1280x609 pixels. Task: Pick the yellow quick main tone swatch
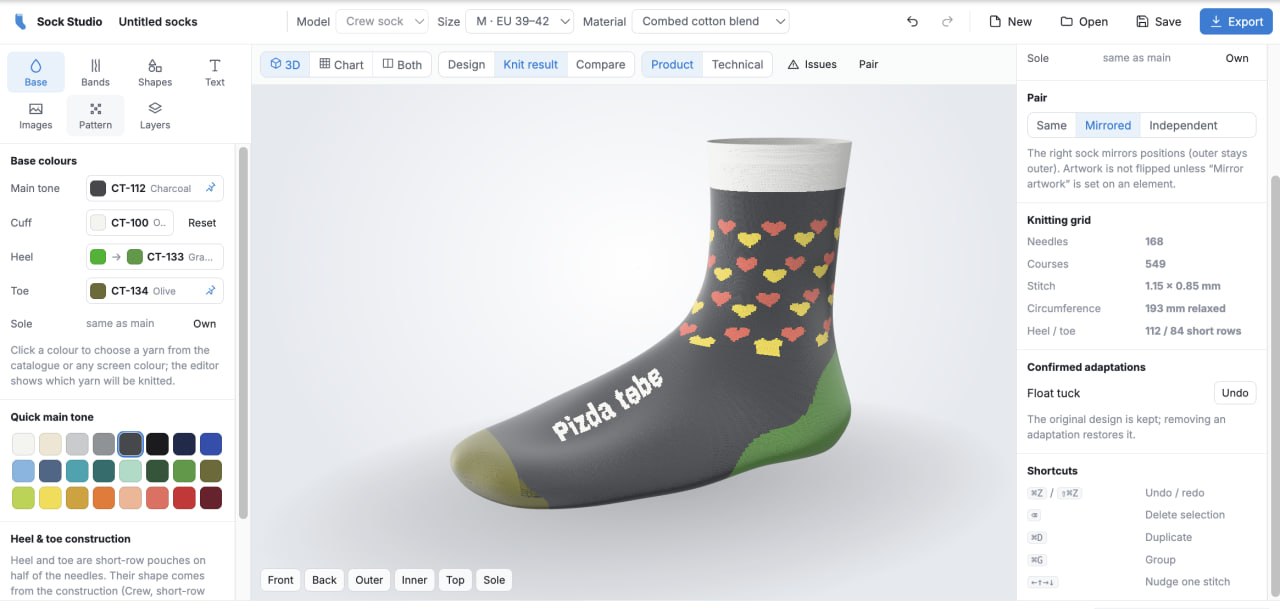(x=50, y=498)
